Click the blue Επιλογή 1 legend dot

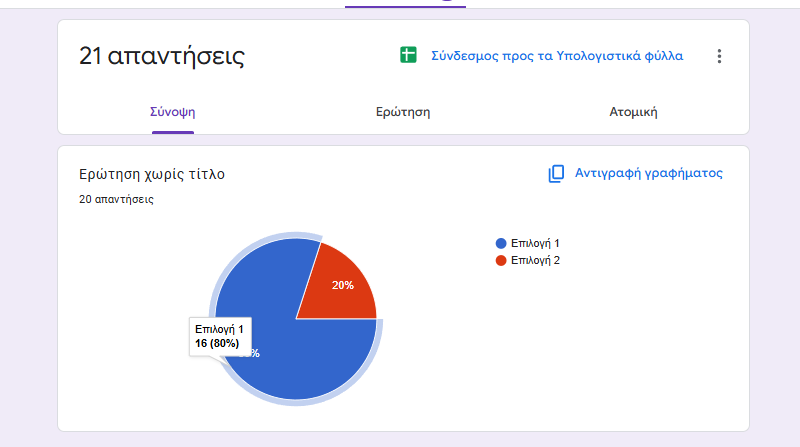[501, 243]
